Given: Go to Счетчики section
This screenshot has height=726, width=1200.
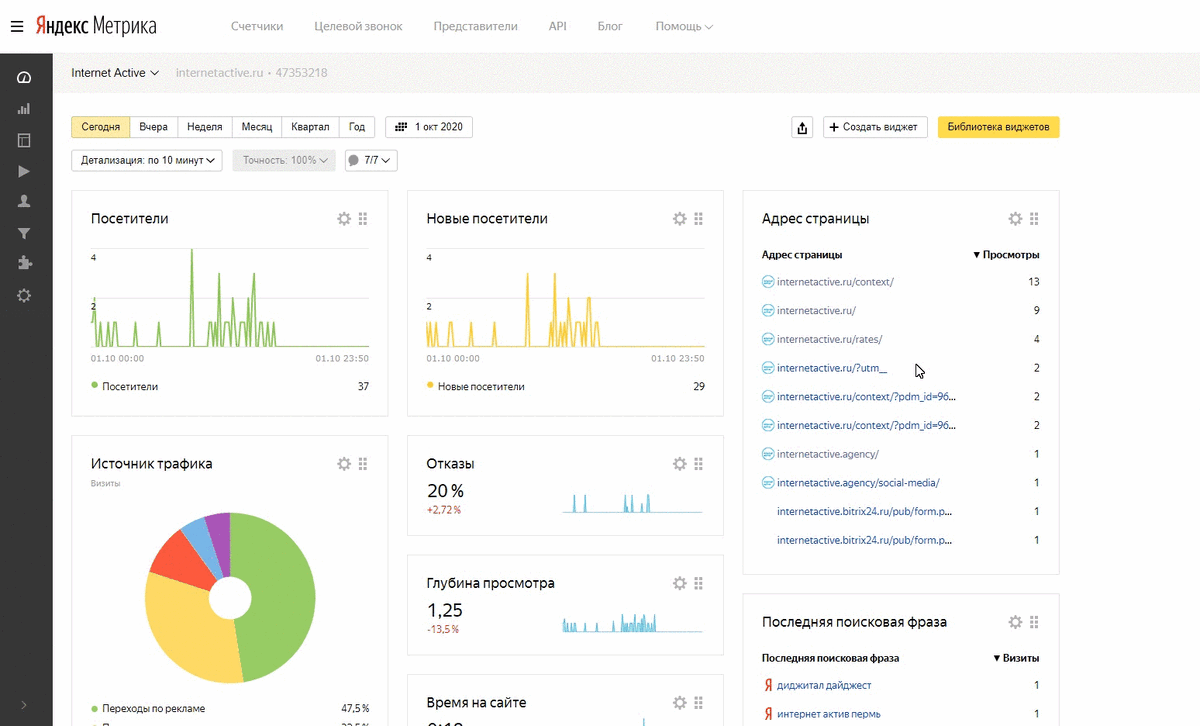Looking at the screenshot, I should 257,26.
